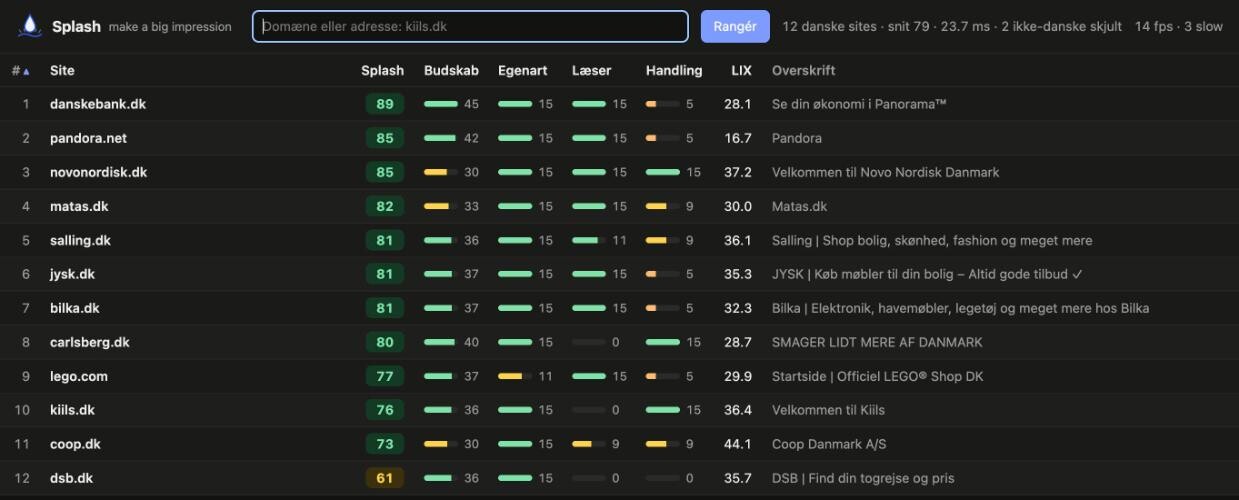The height and width of the screenshot is (500, 1239).
Task: Focus the domain search input field
Action: point(470,26)
